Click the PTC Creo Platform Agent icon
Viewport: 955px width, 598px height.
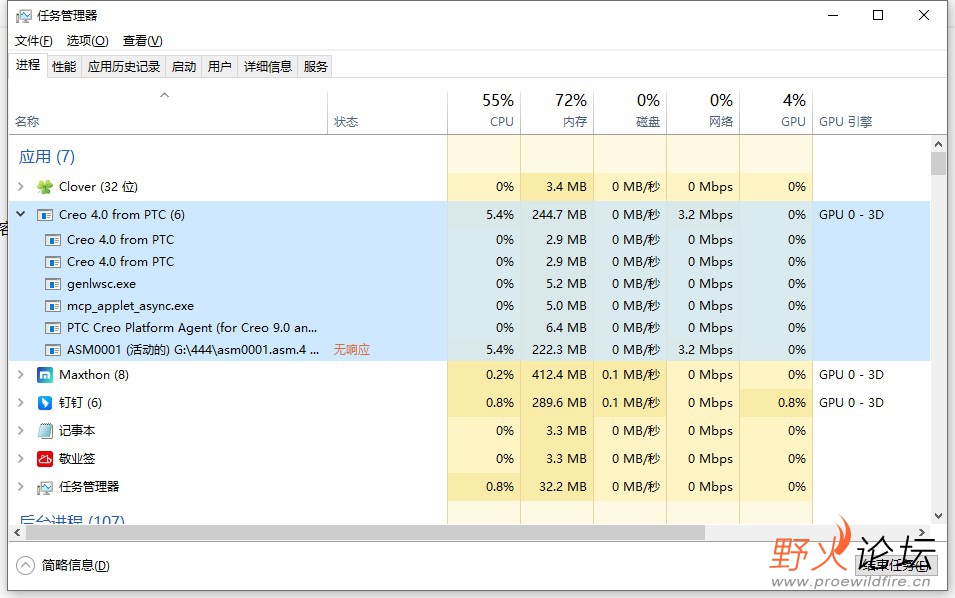pos(53,328)
